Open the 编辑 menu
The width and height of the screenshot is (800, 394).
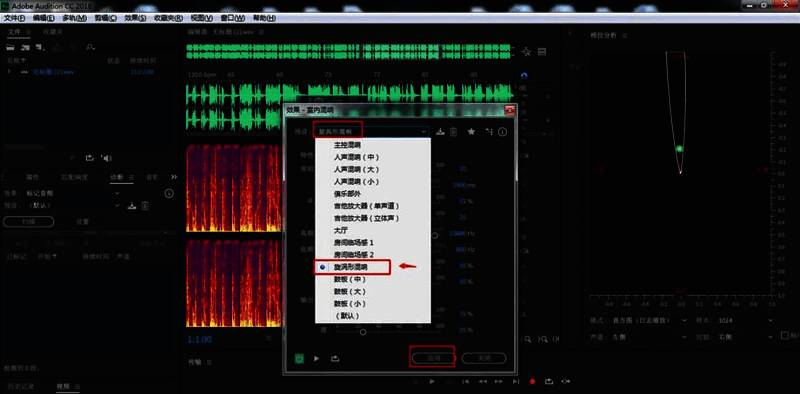pyautogui.click(x=43, y=18)
